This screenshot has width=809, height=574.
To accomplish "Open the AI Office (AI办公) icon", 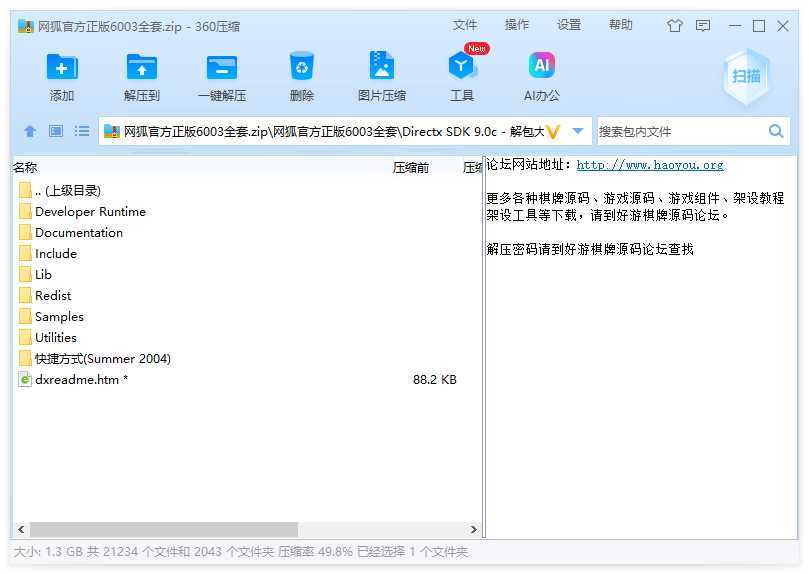I will click(x=542, y=65).
